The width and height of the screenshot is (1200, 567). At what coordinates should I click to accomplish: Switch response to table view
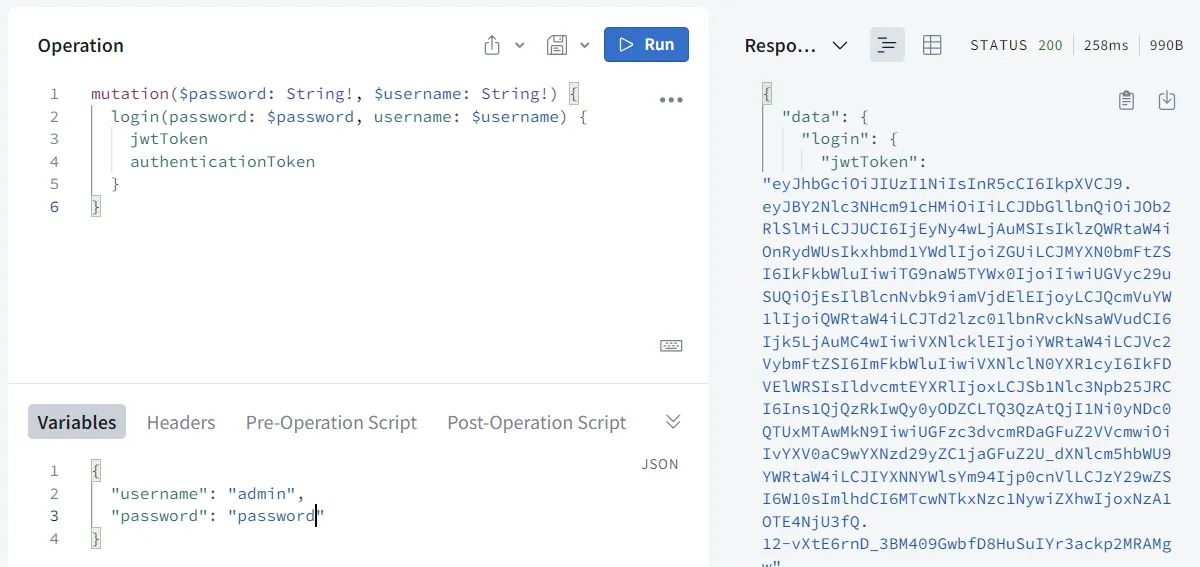[931, 45]
